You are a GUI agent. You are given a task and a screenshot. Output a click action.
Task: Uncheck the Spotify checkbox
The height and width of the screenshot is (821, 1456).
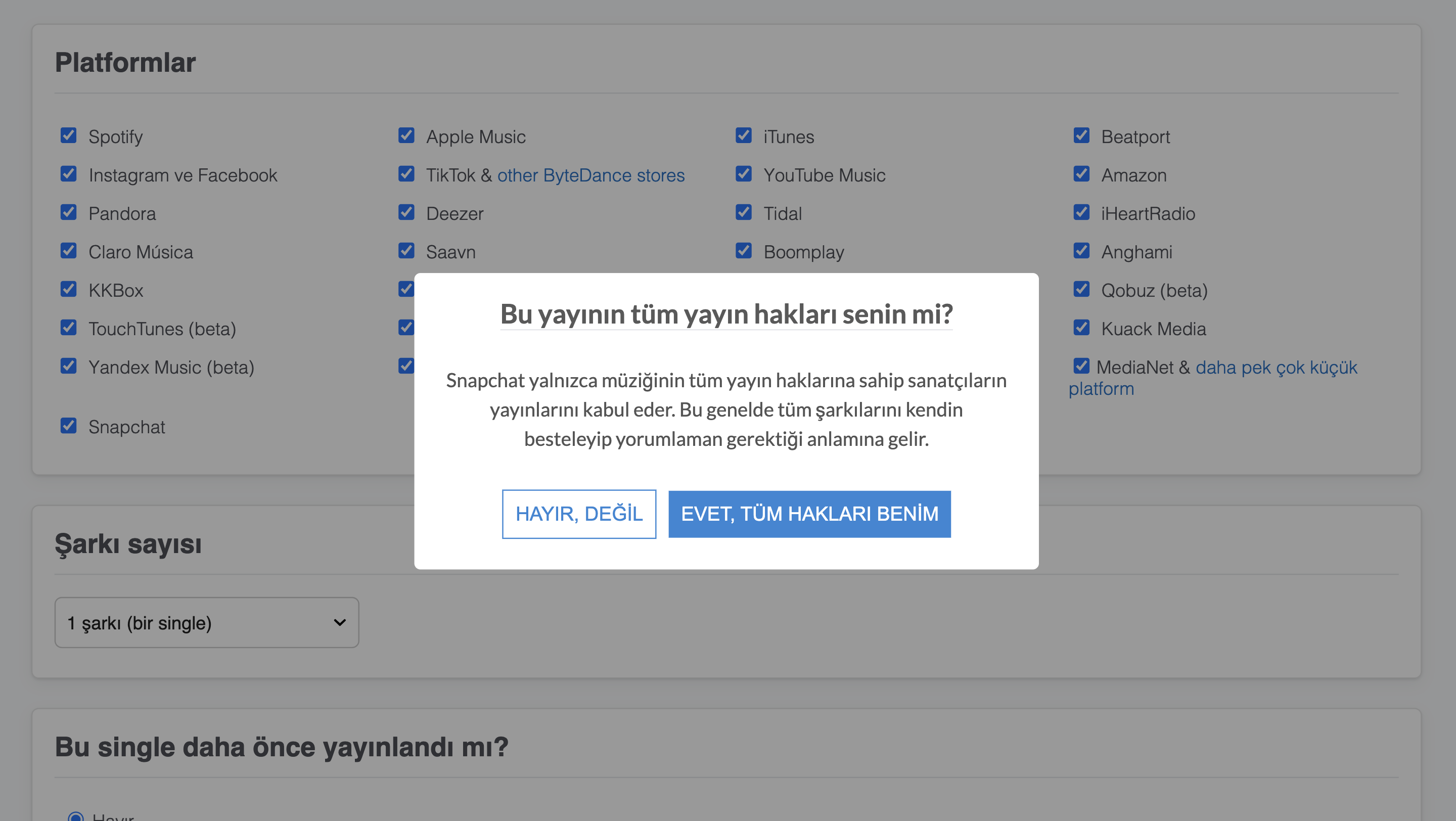[68, 135]
